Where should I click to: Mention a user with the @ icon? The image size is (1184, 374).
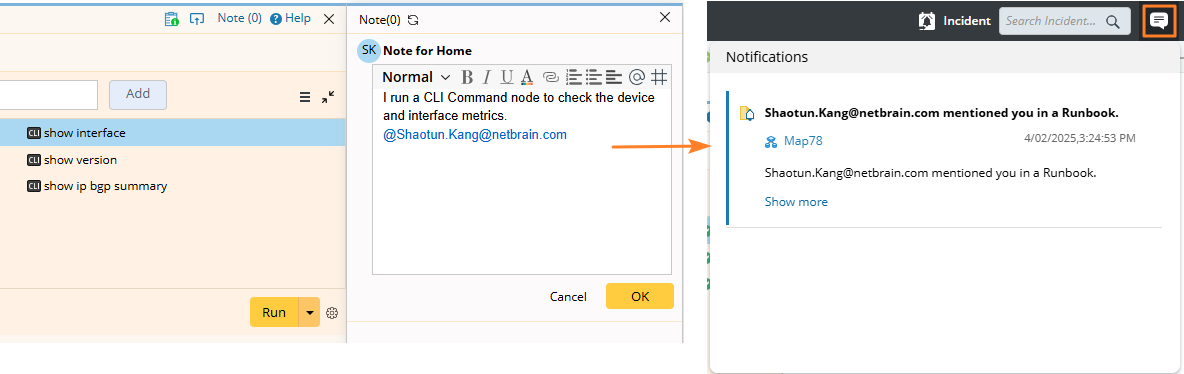pos(637,77)
